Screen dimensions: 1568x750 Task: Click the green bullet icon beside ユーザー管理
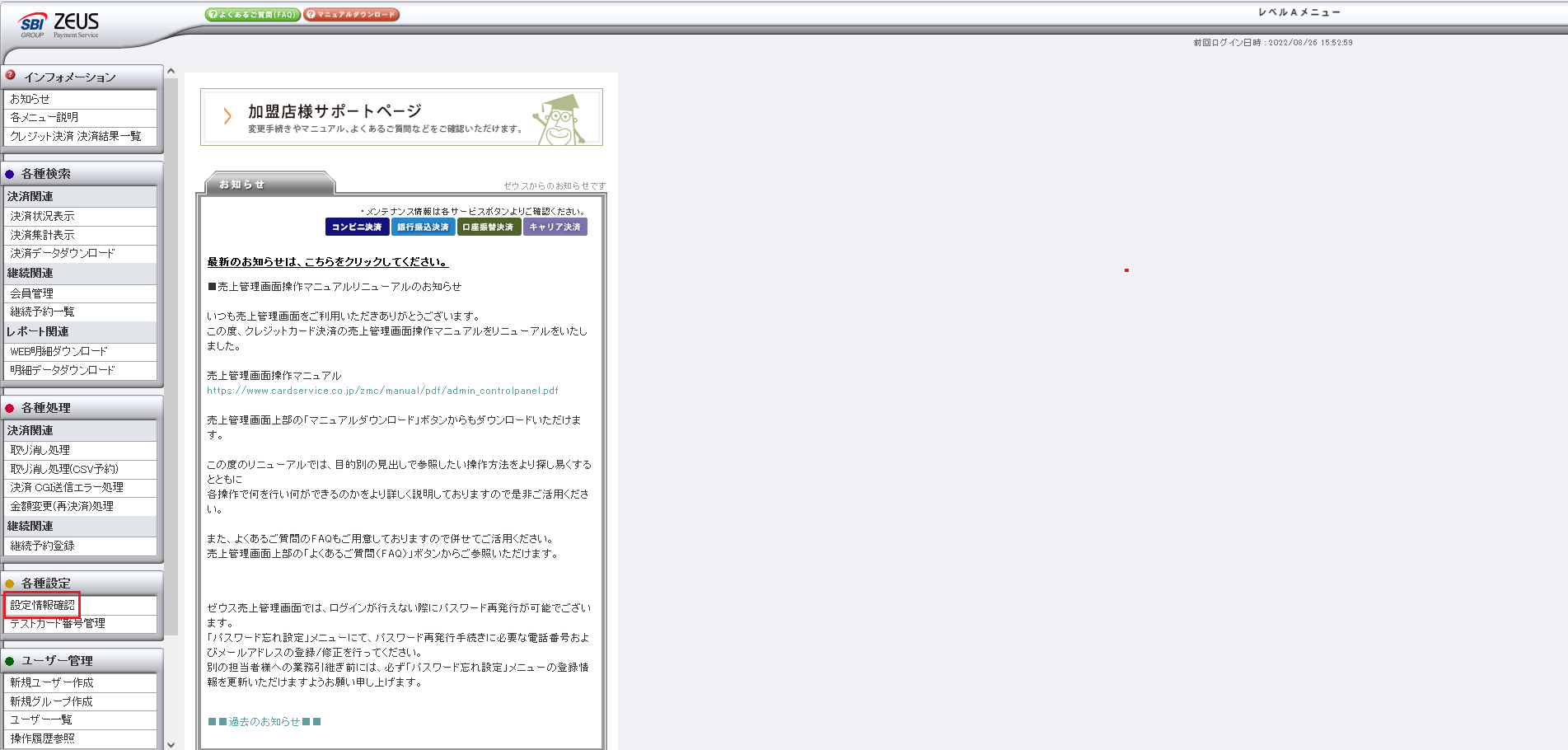[10, 661]
